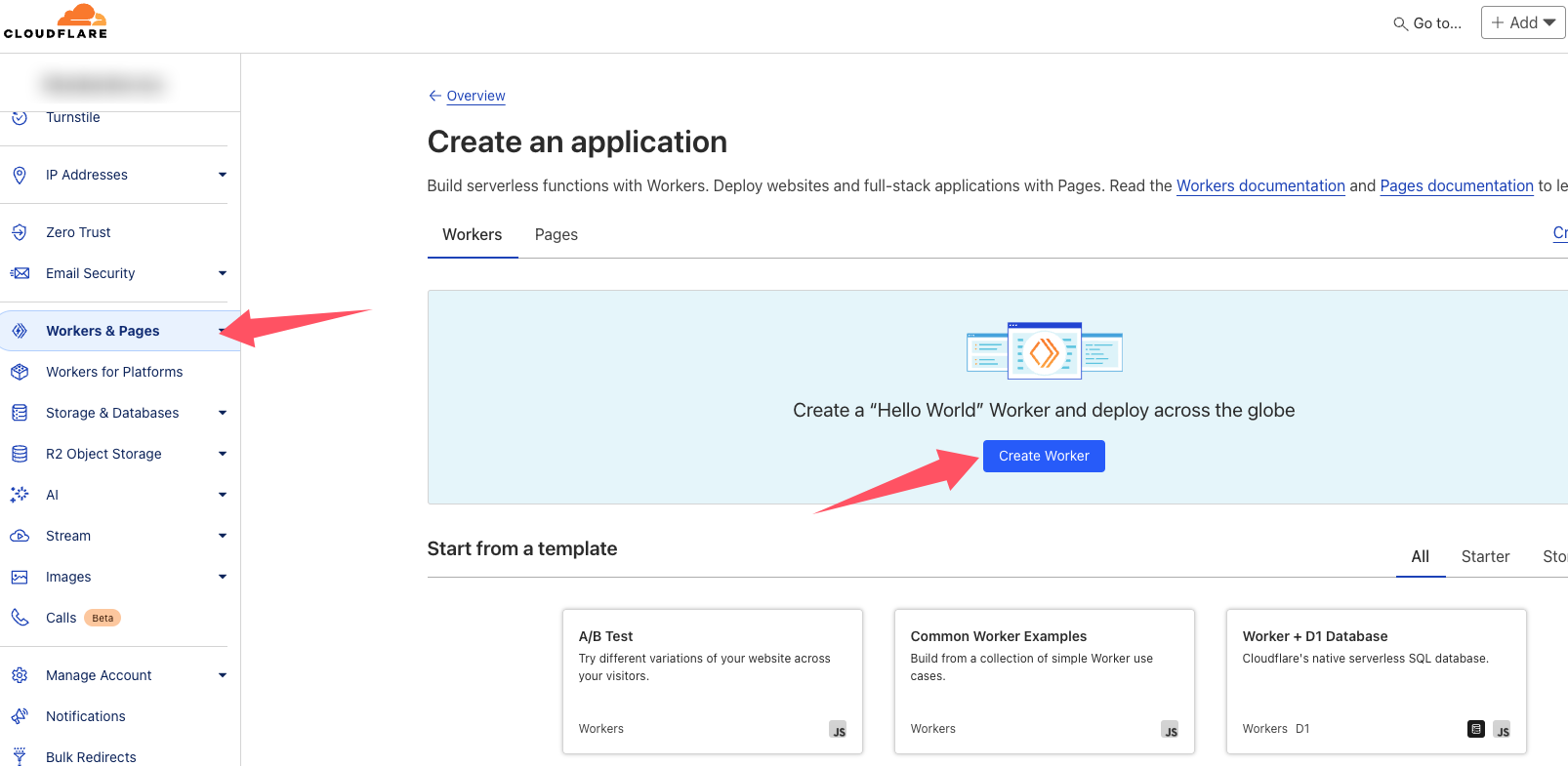
Task: Click the Notifications megaphone icon
Action: [x=20, y=716]
